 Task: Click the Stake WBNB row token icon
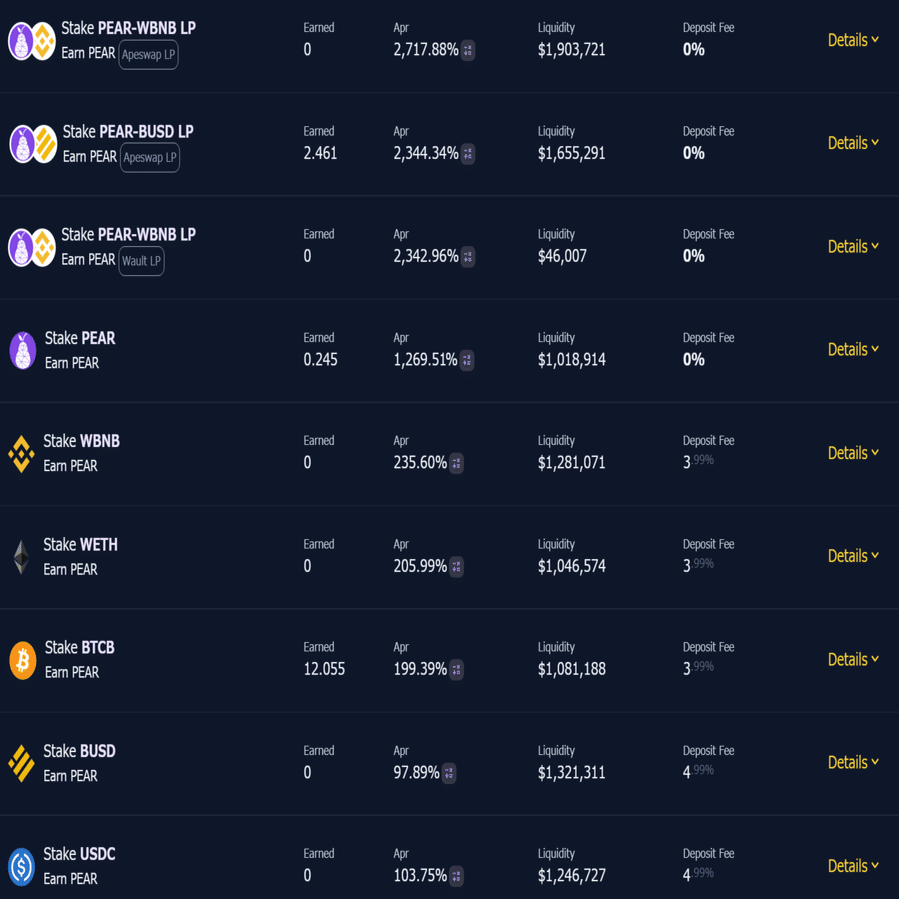click(x=21, y=454)
